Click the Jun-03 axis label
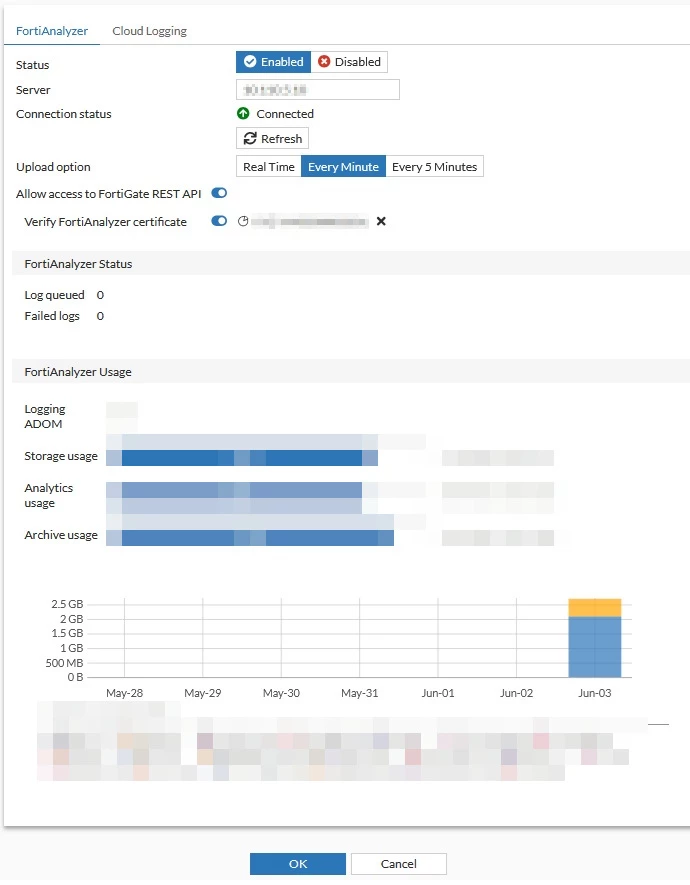 coord(595,693)
